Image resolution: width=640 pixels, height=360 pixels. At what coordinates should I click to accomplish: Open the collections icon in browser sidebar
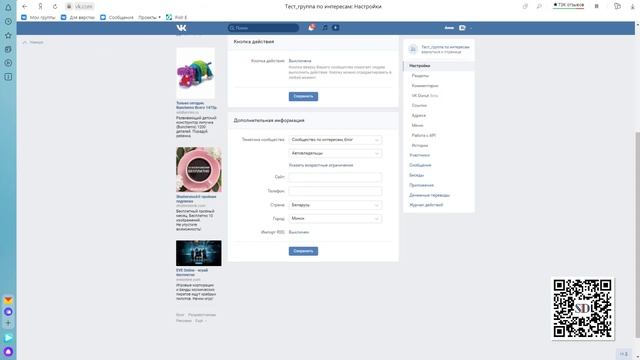pos(8,49)
